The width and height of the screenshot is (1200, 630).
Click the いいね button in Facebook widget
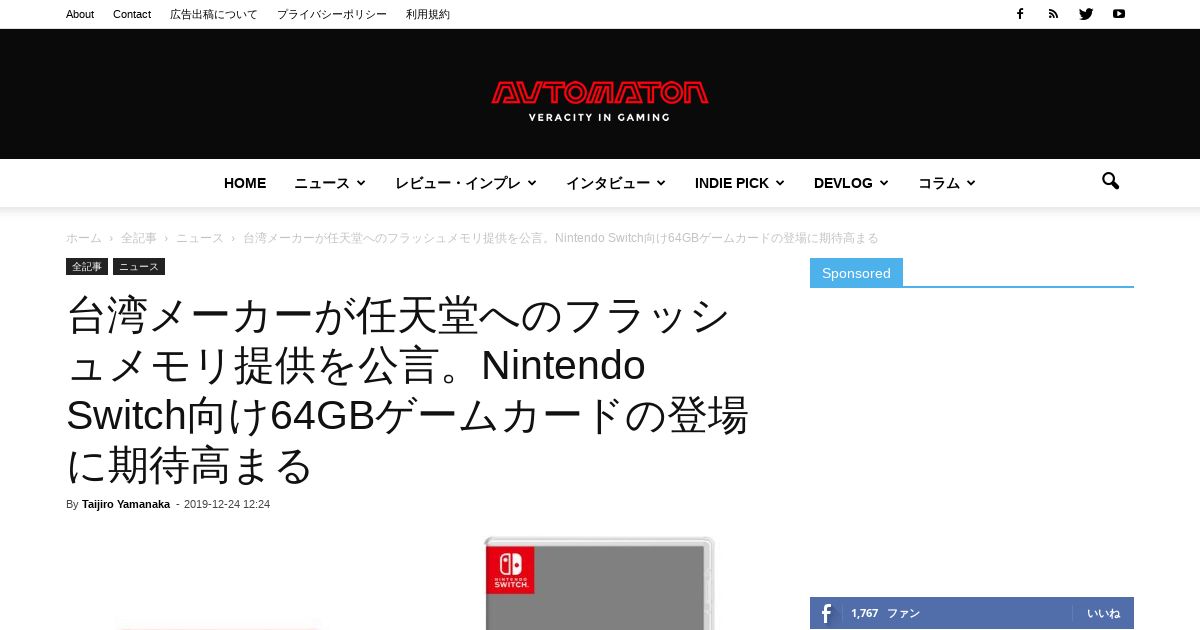[x=1104, y=613]
